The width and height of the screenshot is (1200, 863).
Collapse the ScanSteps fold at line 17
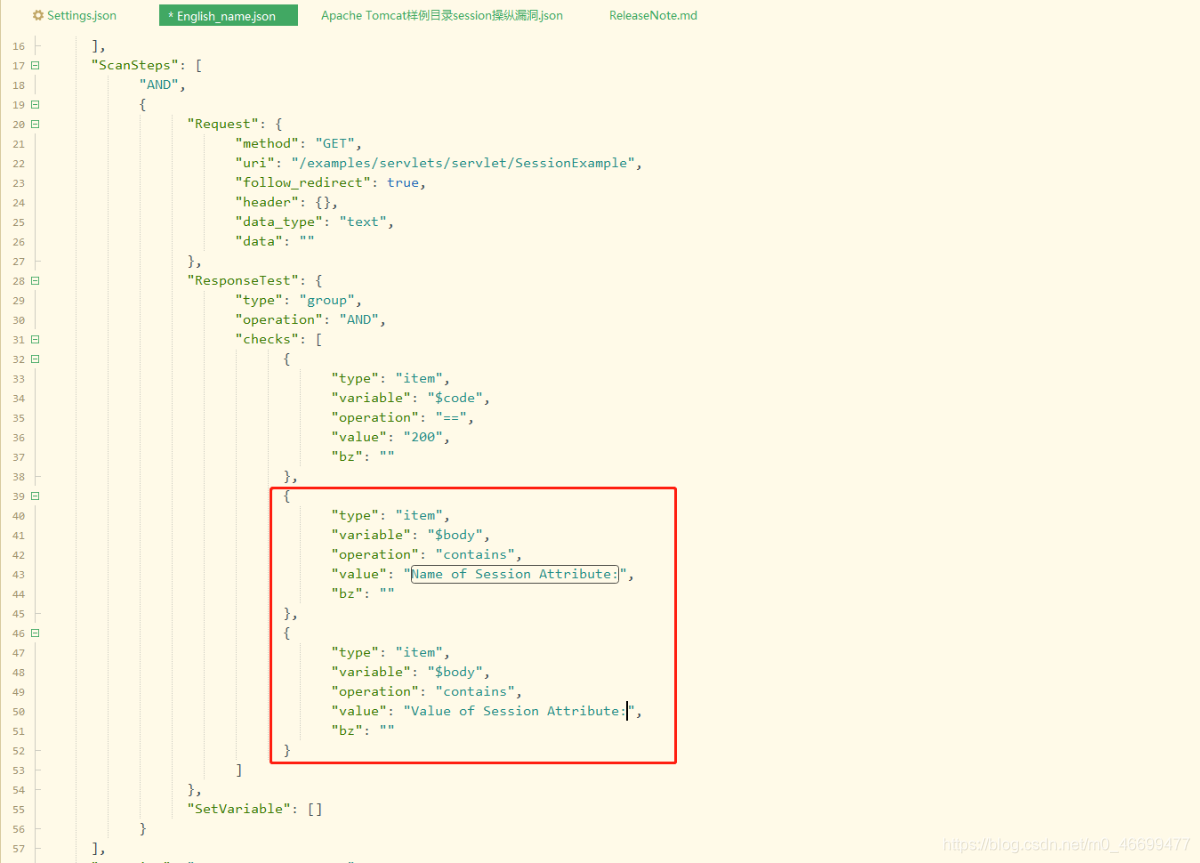pos(36,65)
